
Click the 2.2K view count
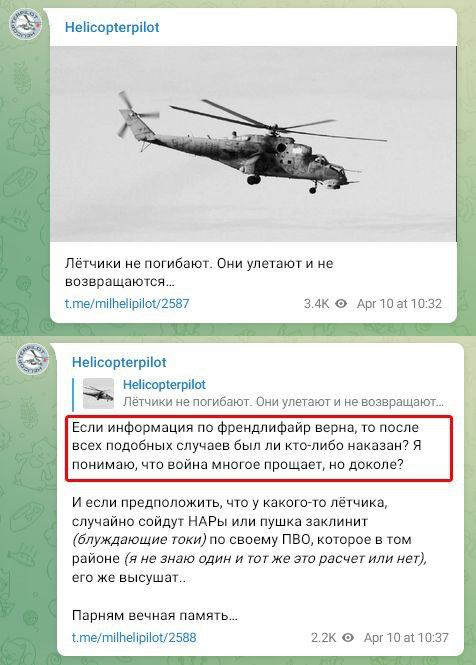coord(323,637)
